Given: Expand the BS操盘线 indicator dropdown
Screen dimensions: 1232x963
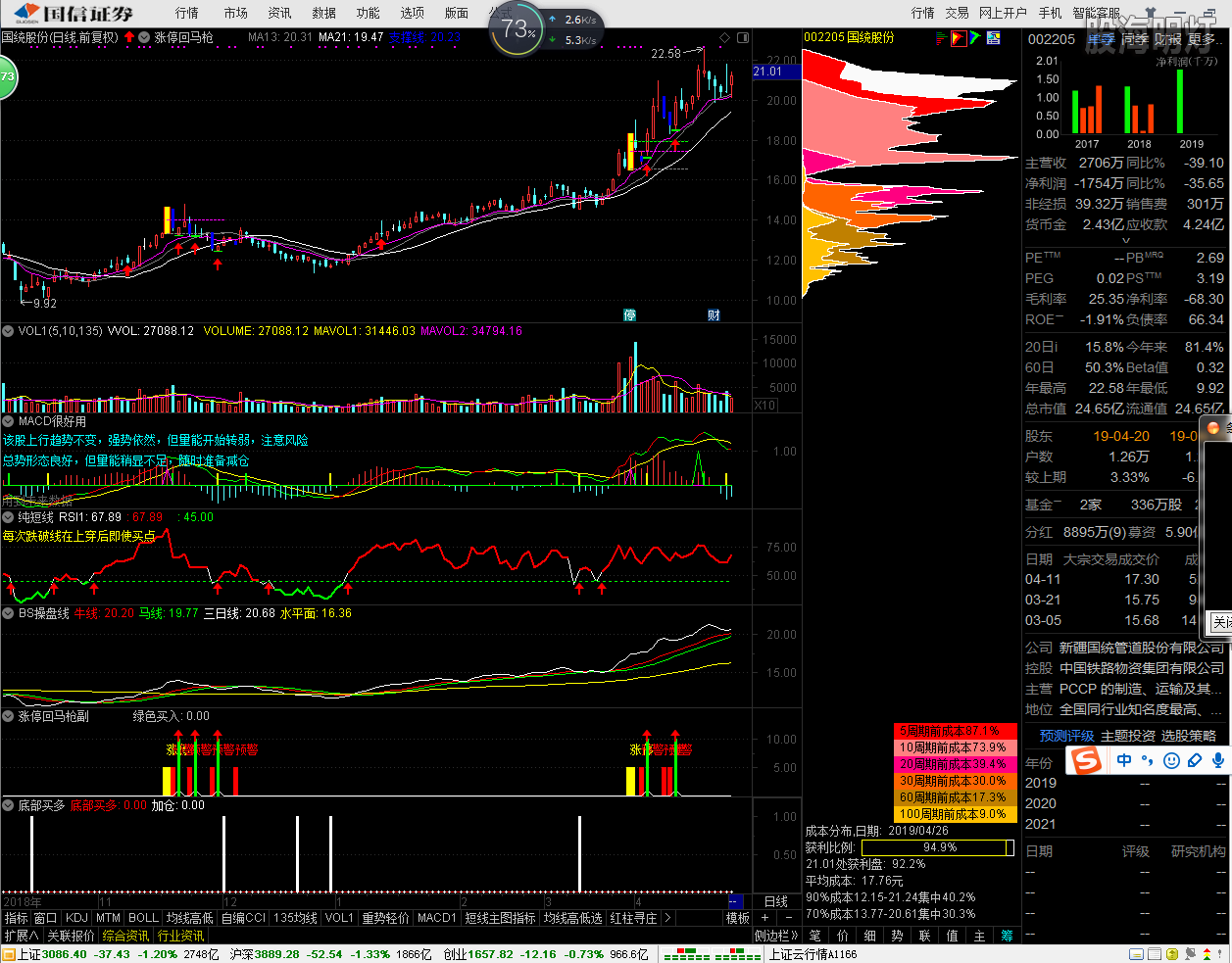Looking at the screenshot, I should click(8, 613).
